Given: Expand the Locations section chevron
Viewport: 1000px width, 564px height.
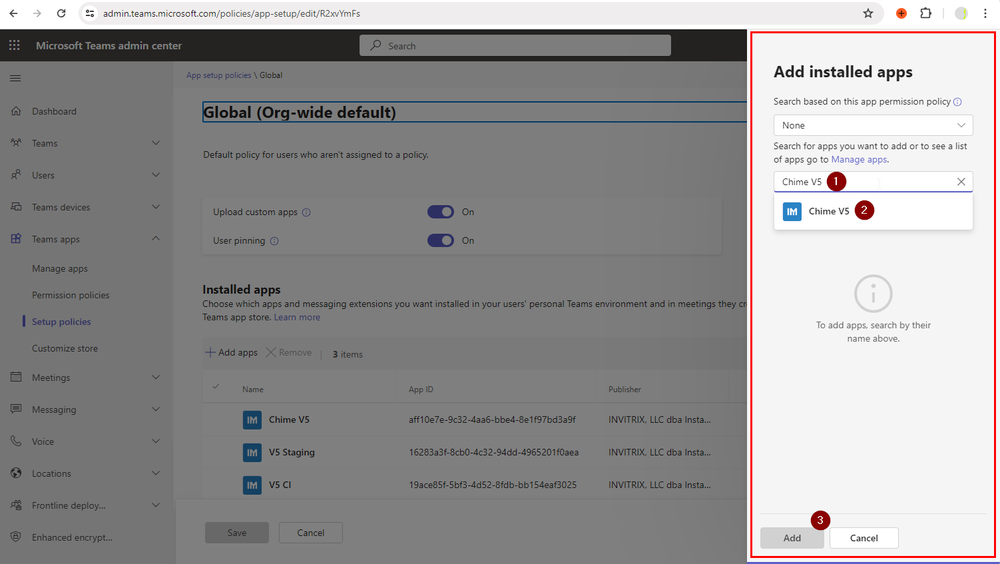Looking at the screenshot, I should [156, 473].
